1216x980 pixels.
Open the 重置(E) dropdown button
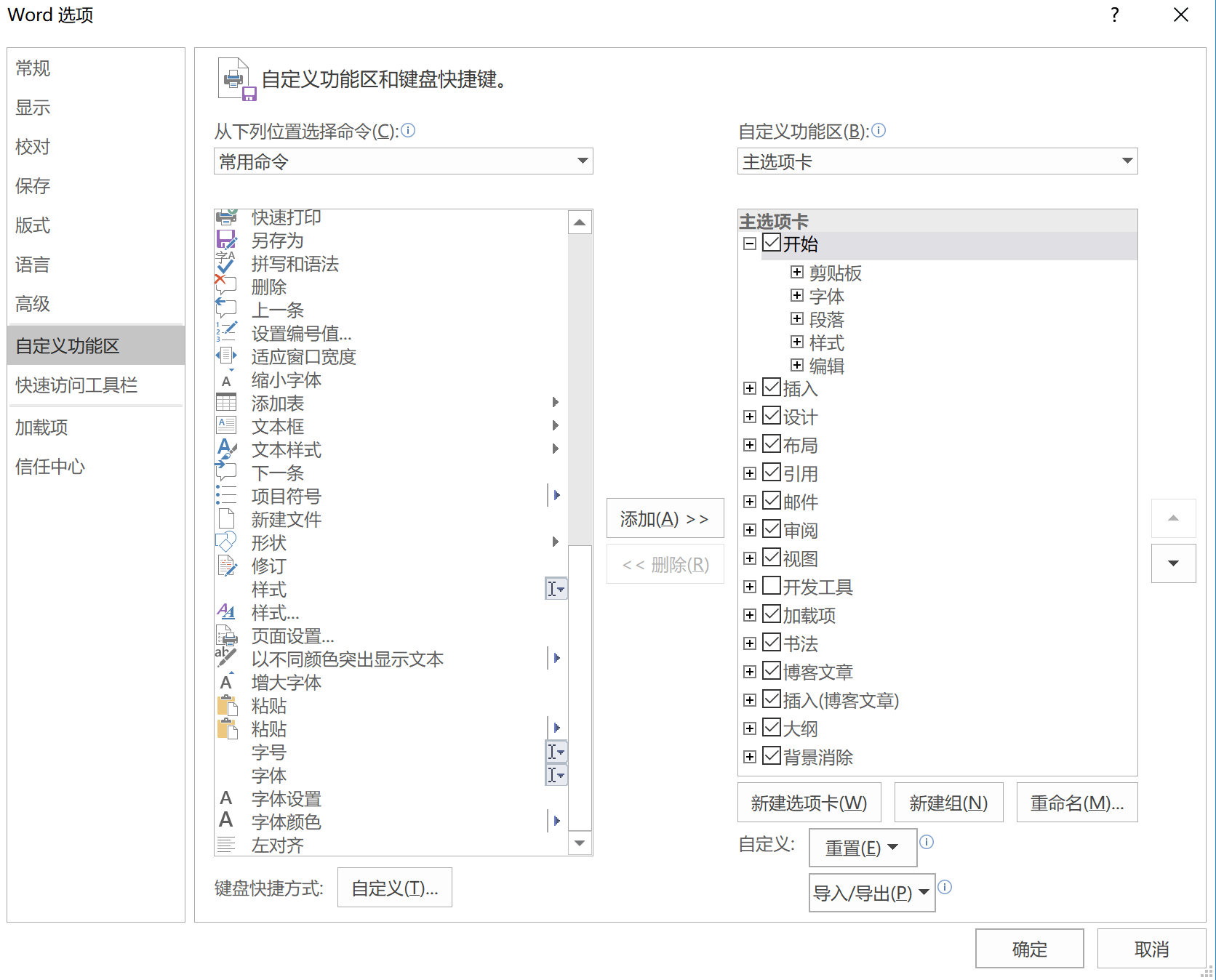(863, 848)
